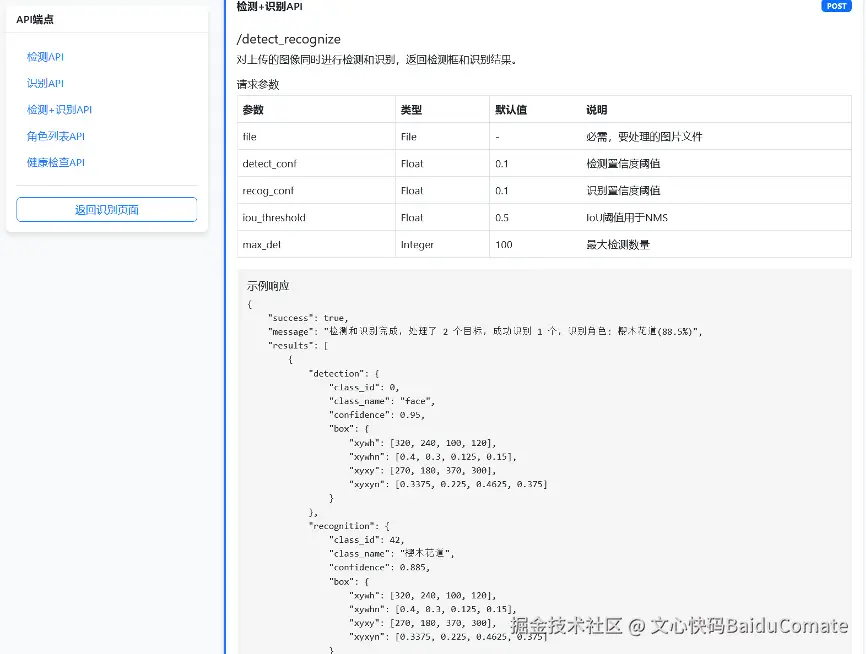Image resolution: width=866 pixels, height=654 pixels.
Task: Click the endpoint description sentence
Action: tap(377, 60)
